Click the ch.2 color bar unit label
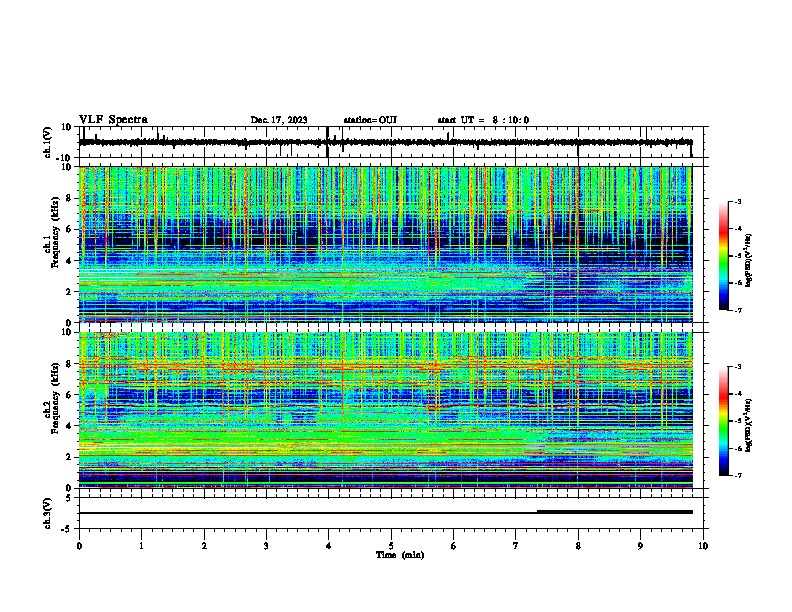Image resolution: width=792 pixels, height=612 pixels. point(749,425)
